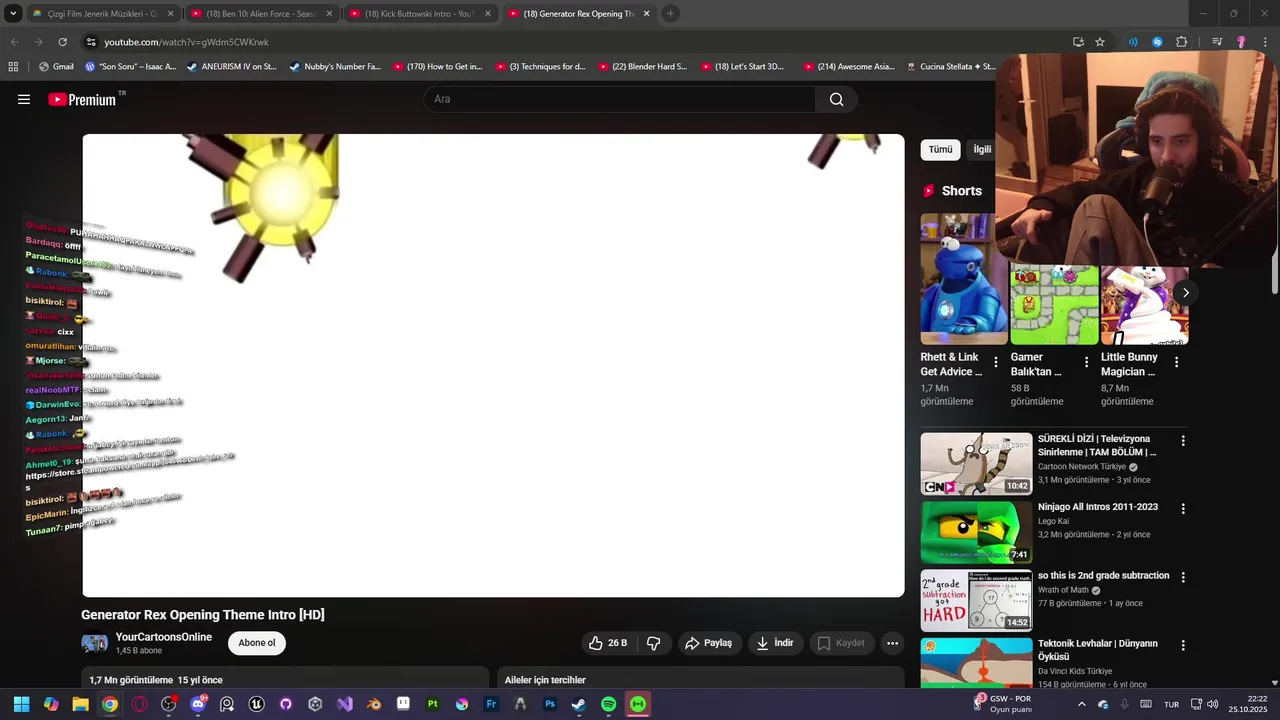The width and height of the screenshot is (1280, 720).
Task: Switch to Ben 10: Alien Force tab
Action: 260,14
